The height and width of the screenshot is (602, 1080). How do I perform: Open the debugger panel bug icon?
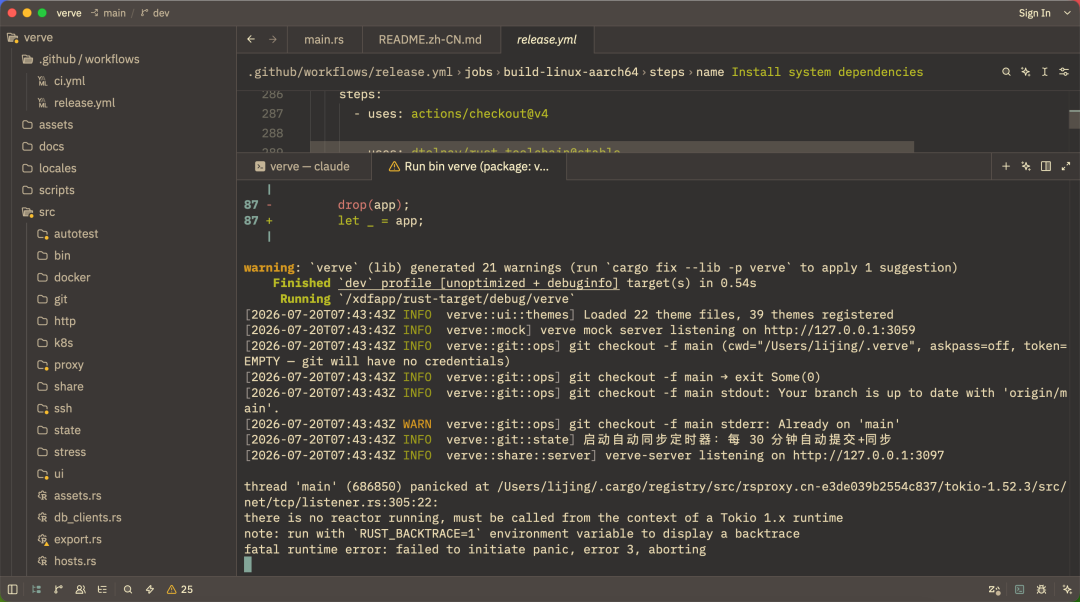coord(1041,590)
